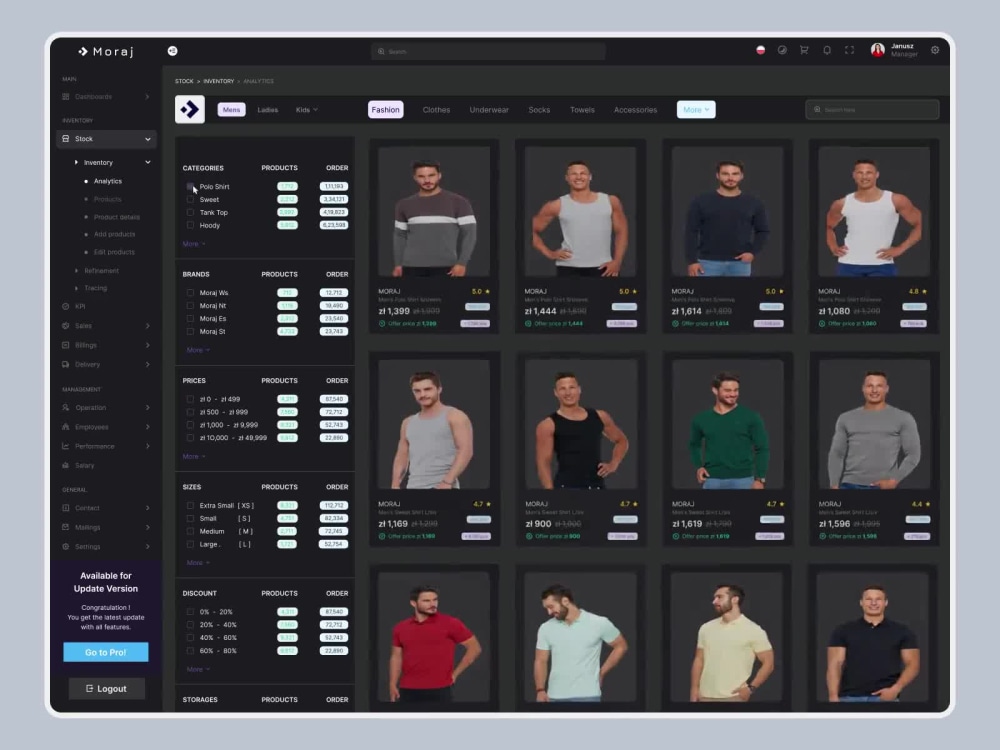Screen dimensions: 1000x750
Task: Collapse the Stock sidebar section
Action: pos(148,139)
